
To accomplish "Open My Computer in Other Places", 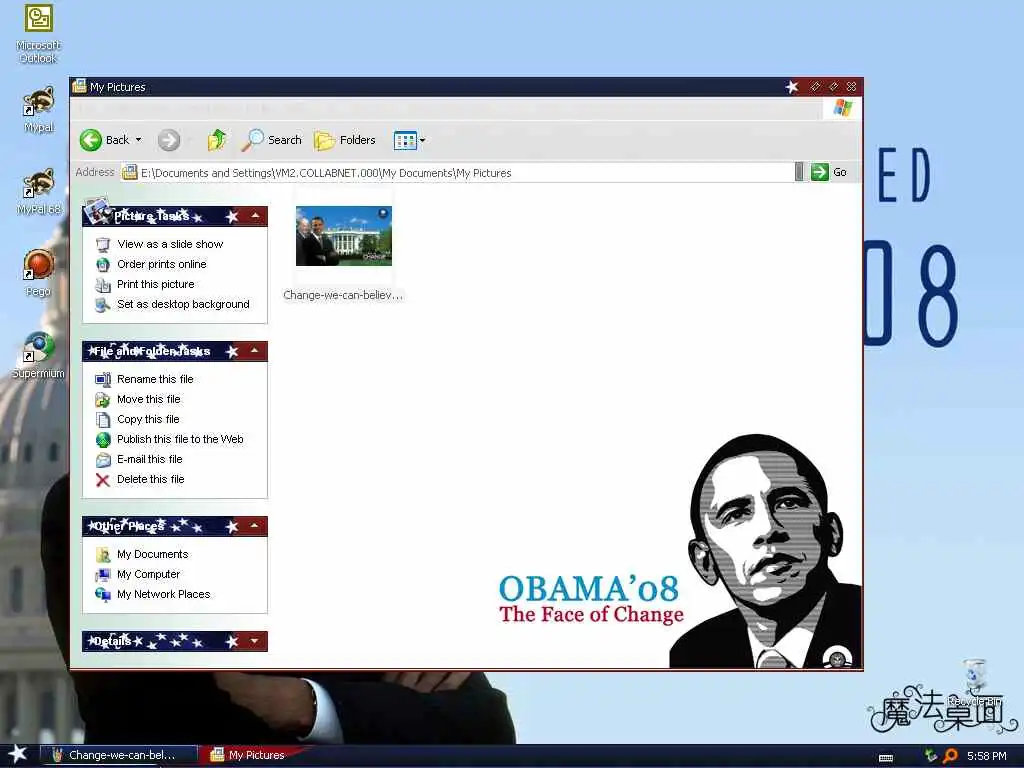I will click(x=148, y=574).
